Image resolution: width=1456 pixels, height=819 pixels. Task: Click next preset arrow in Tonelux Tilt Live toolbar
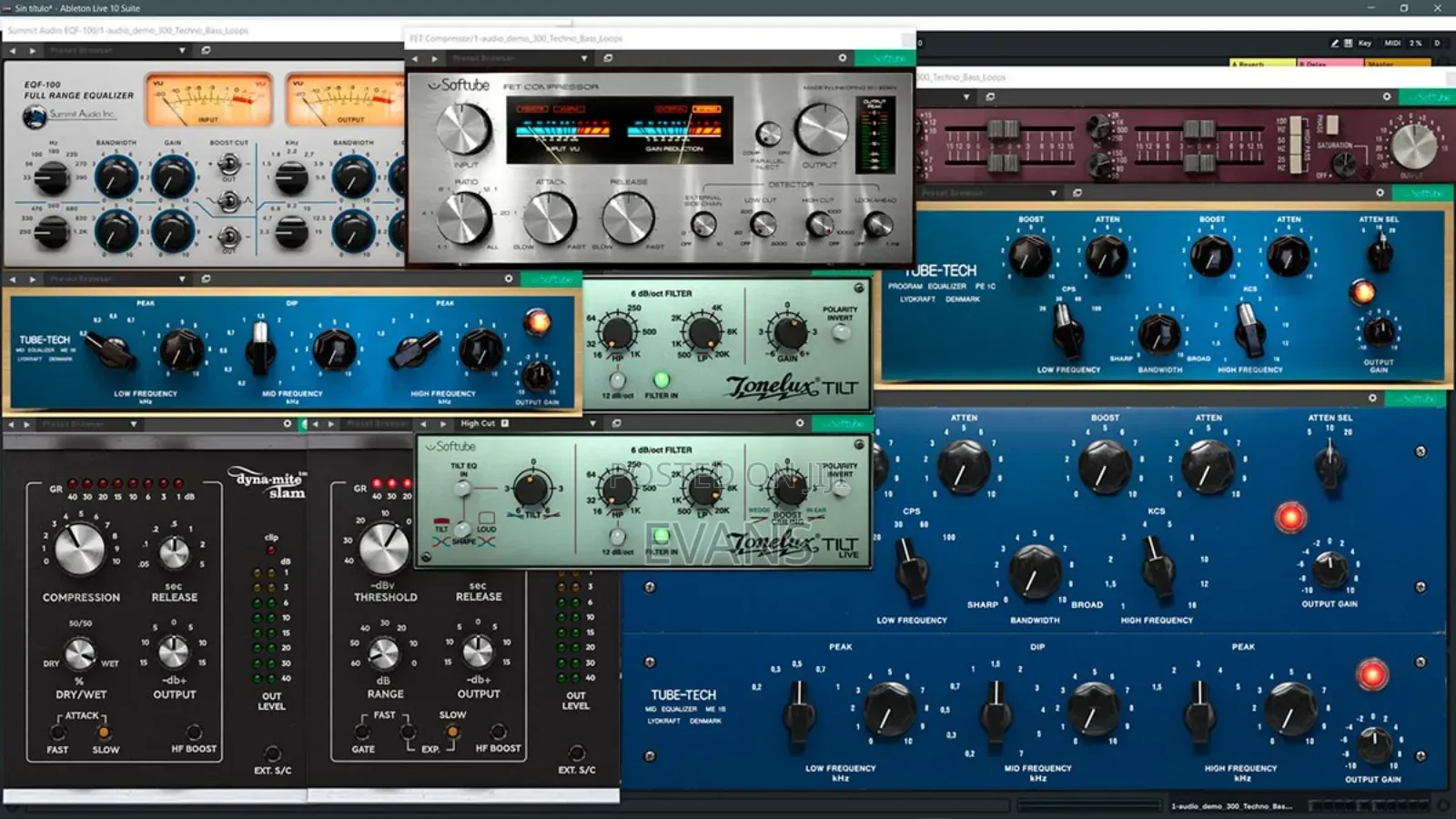tap(443, 423)
